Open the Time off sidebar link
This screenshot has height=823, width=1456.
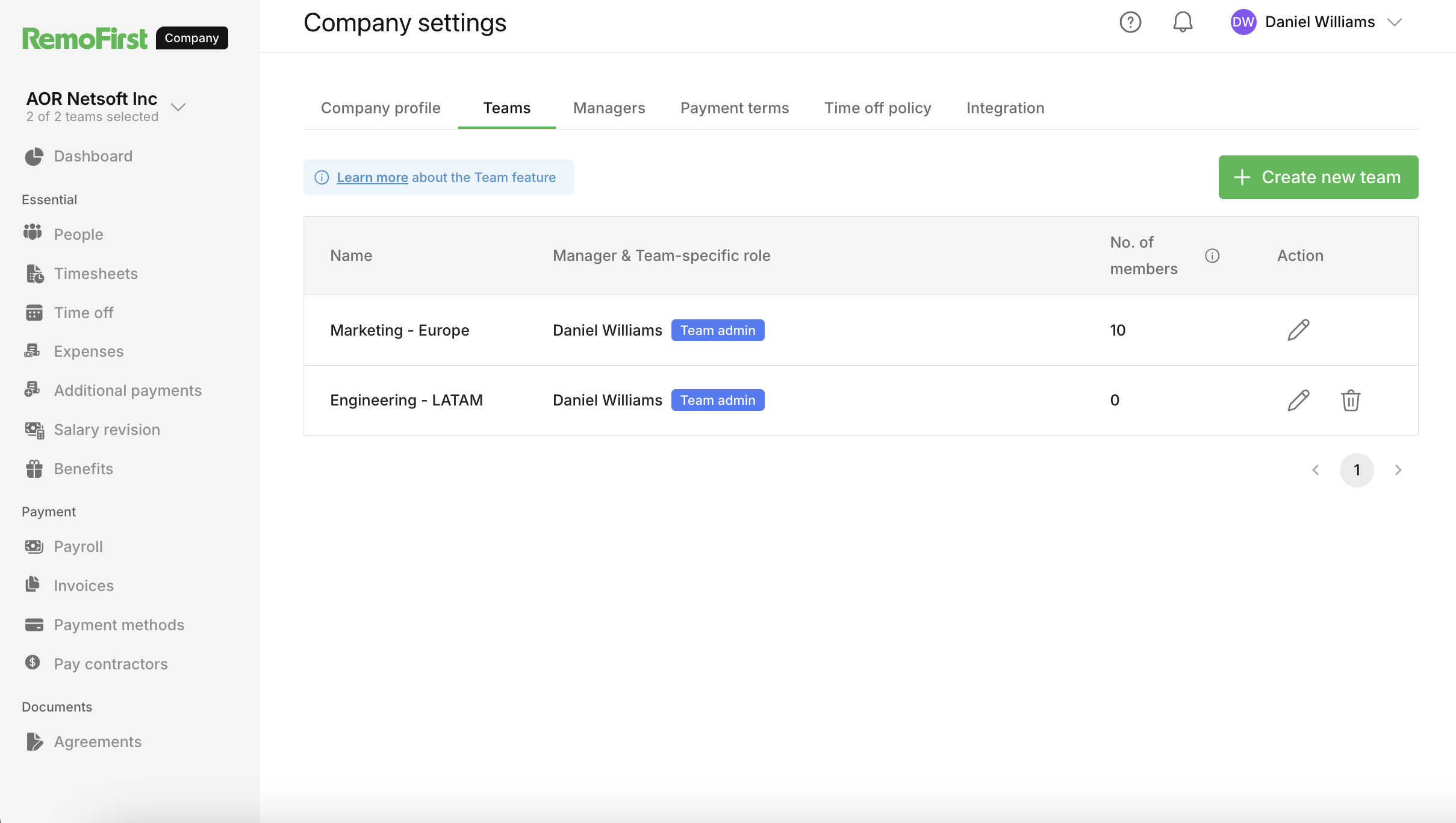(x=84, y=313)
